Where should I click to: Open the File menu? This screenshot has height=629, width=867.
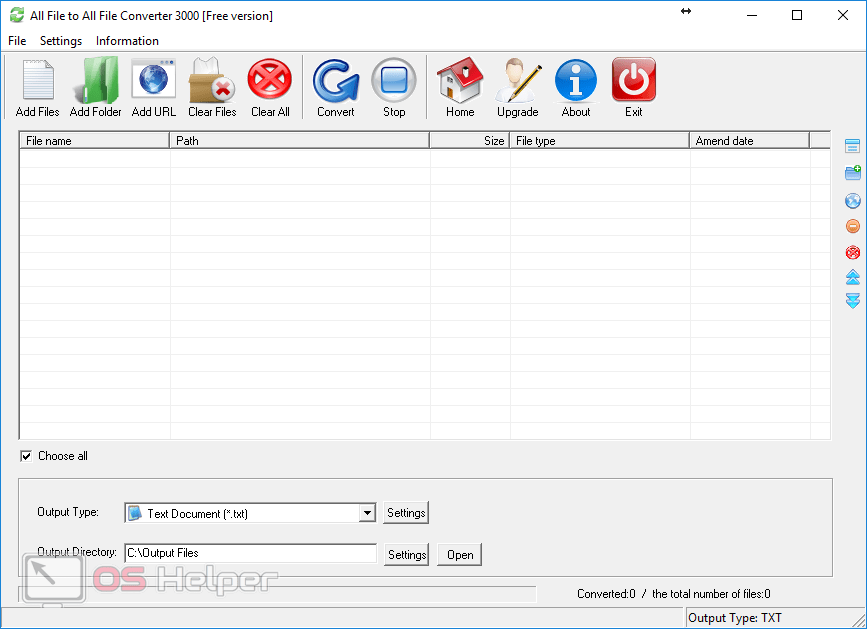pos(17,41)
